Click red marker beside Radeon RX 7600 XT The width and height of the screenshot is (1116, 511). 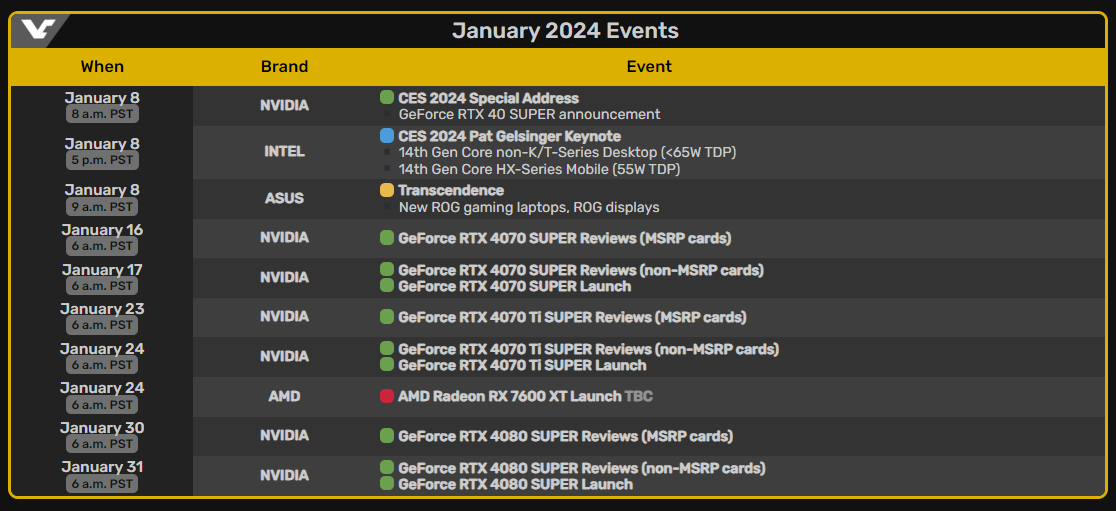tap(386, 396)
